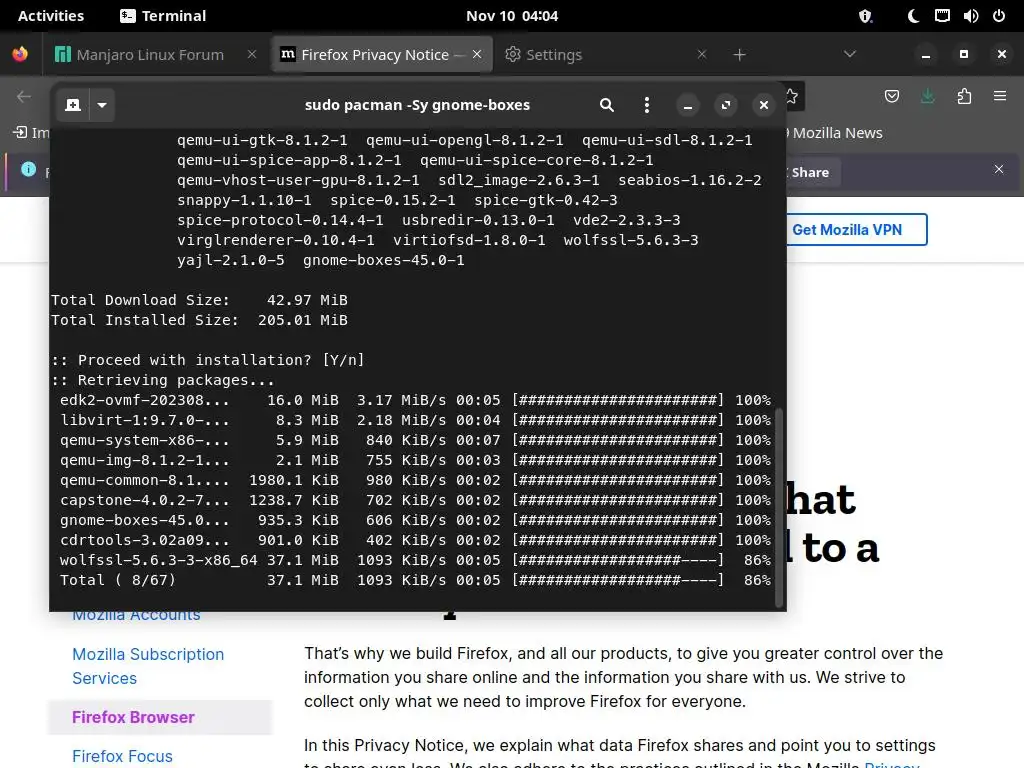The width and height of the screenshot is (1024, 768).
Task: Expand the Terminal new-tab dropdown arrow
Action: click(x=102, y=105)
